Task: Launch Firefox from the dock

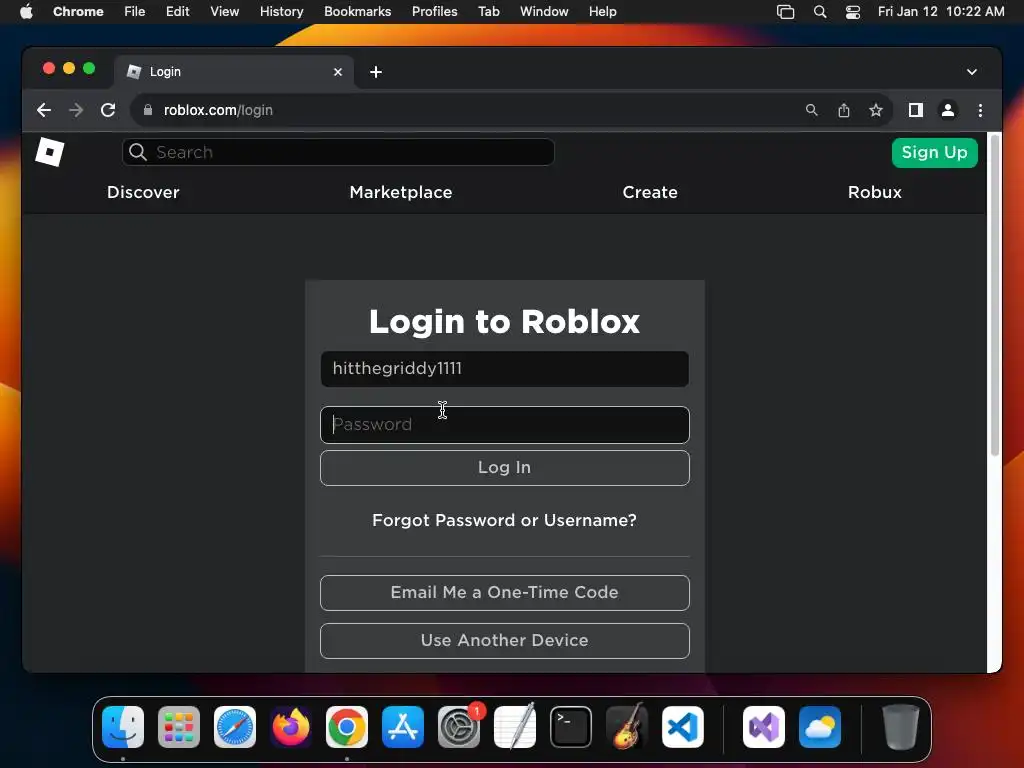Action: click(x=291, y=727)
